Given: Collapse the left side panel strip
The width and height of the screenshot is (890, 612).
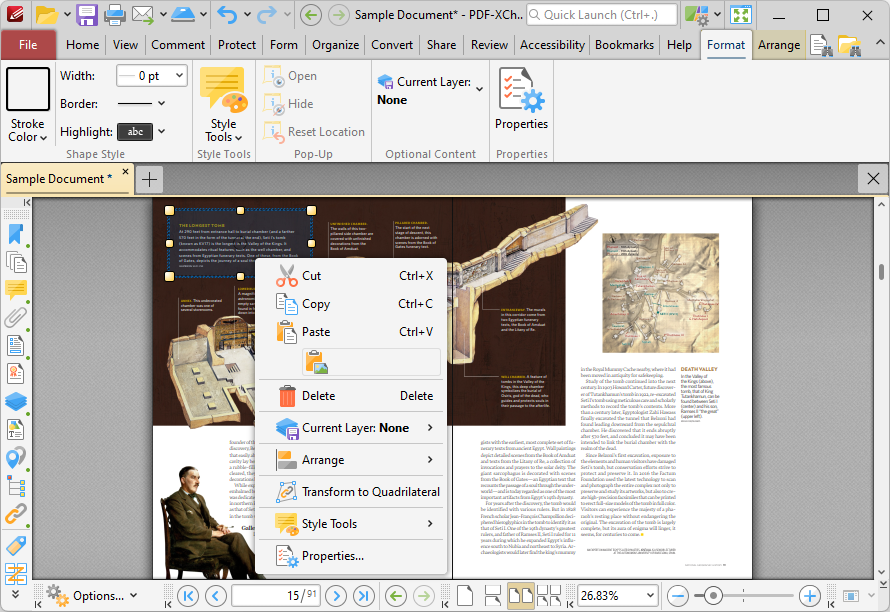Looking at the screenshot, I should [x=26, y=203].
